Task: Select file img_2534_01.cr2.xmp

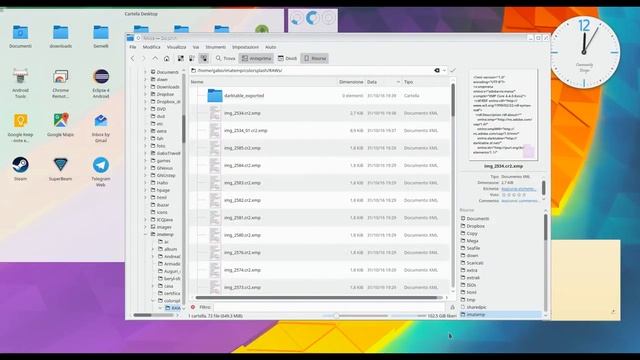Action: (245, 131)
